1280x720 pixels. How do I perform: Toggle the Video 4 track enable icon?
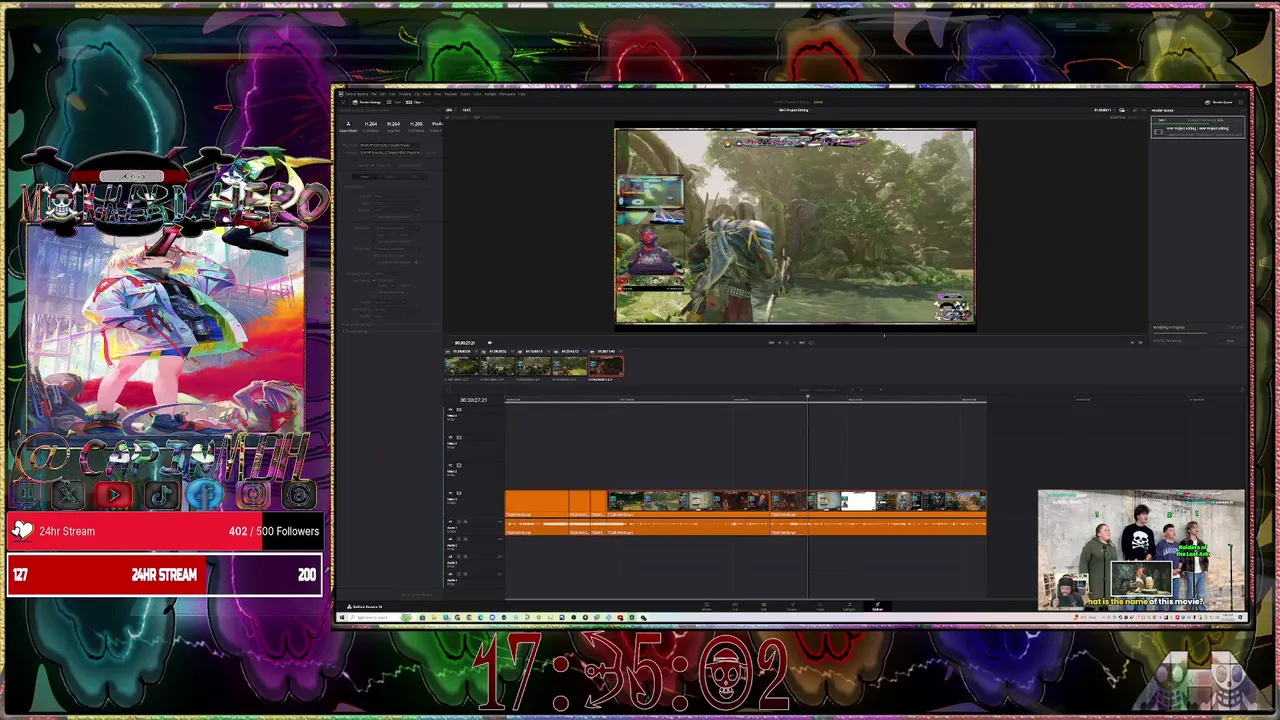click(459, 409)
